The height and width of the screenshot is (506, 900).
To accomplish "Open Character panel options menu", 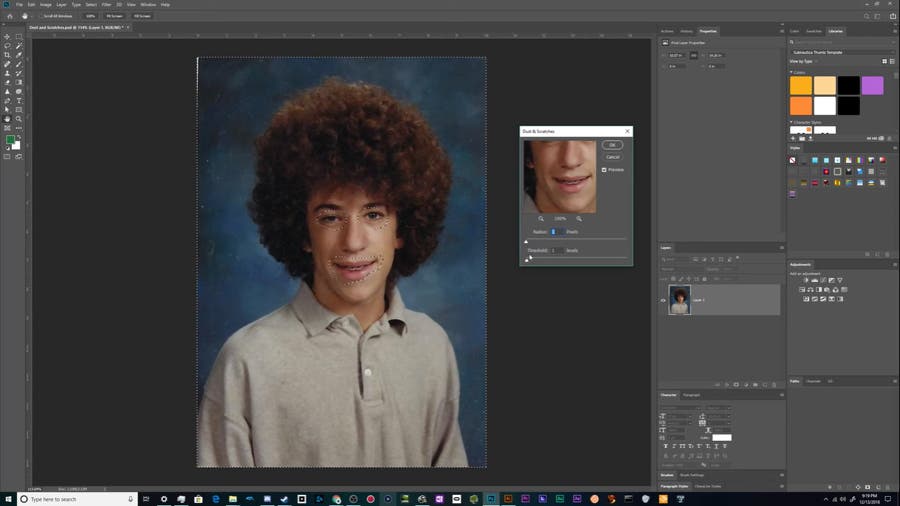I will pos(781,395).
